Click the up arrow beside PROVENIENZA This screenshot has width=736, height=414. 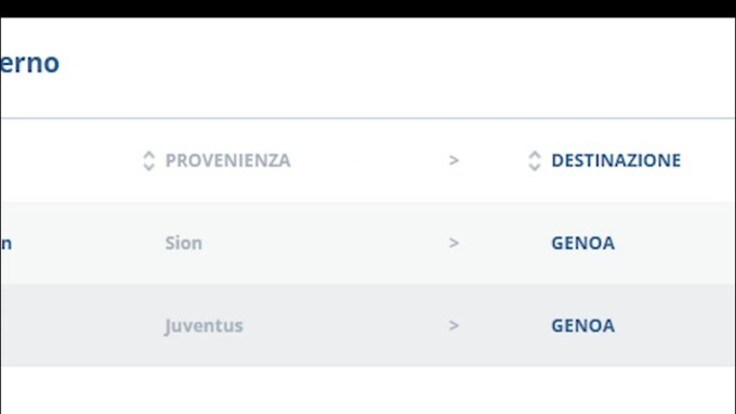149,154
